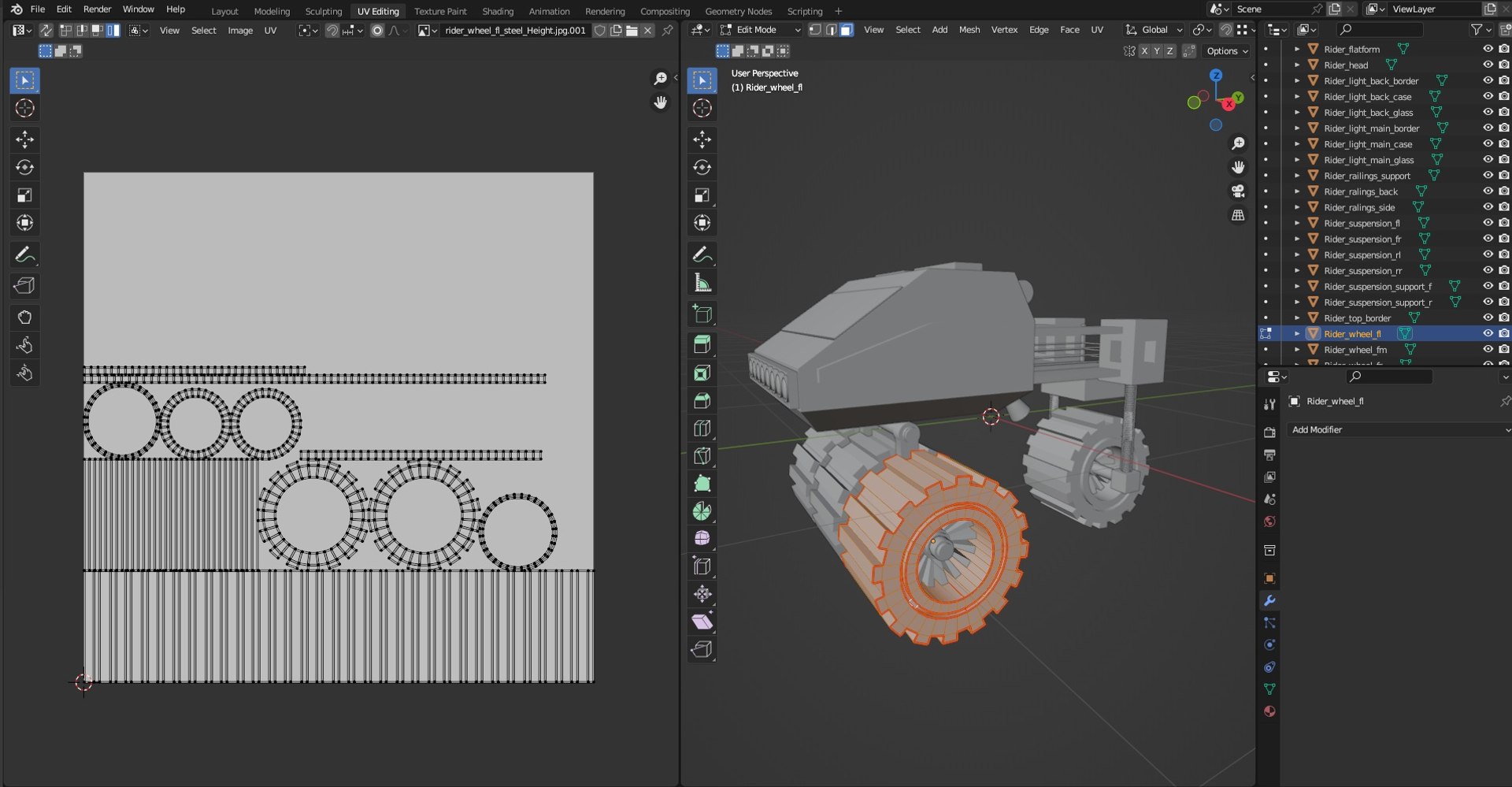The width and height of the screenshot is (1512, 787).
Task: Open the File menu
Action: 37,9
